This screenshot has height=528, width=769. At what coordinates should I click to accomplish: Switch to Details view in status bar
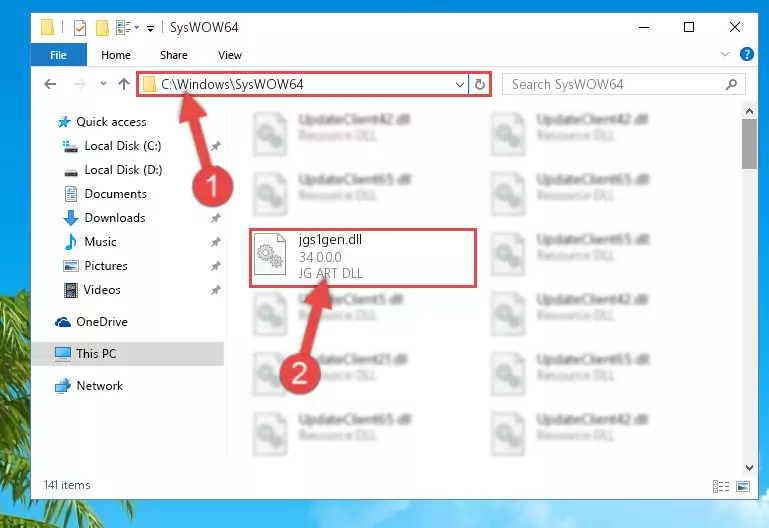[720, 486]
